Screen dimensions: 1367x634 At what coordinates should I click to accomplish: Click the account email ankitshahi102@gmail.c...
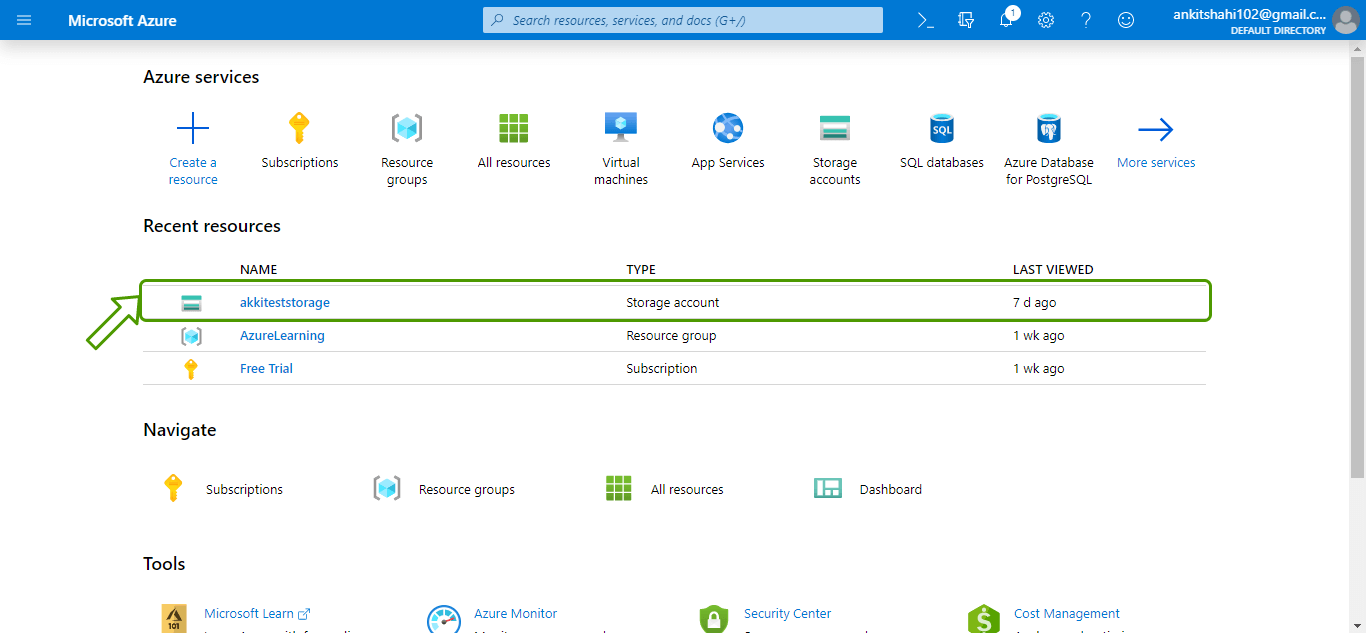click(x=1250, y=14)
